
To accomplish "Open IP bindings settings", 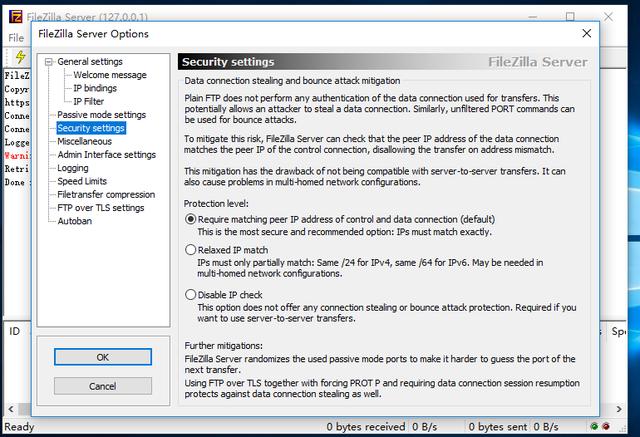I will [x=95, y=88].
